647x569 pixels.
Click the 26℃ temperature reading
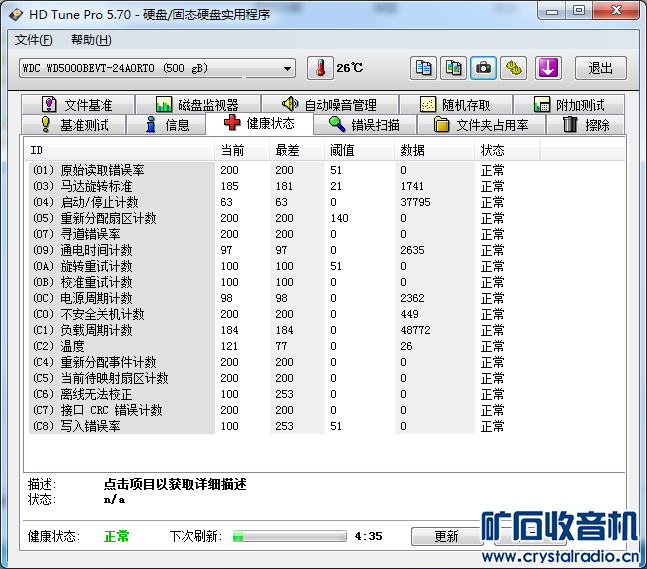coord(349,68)
